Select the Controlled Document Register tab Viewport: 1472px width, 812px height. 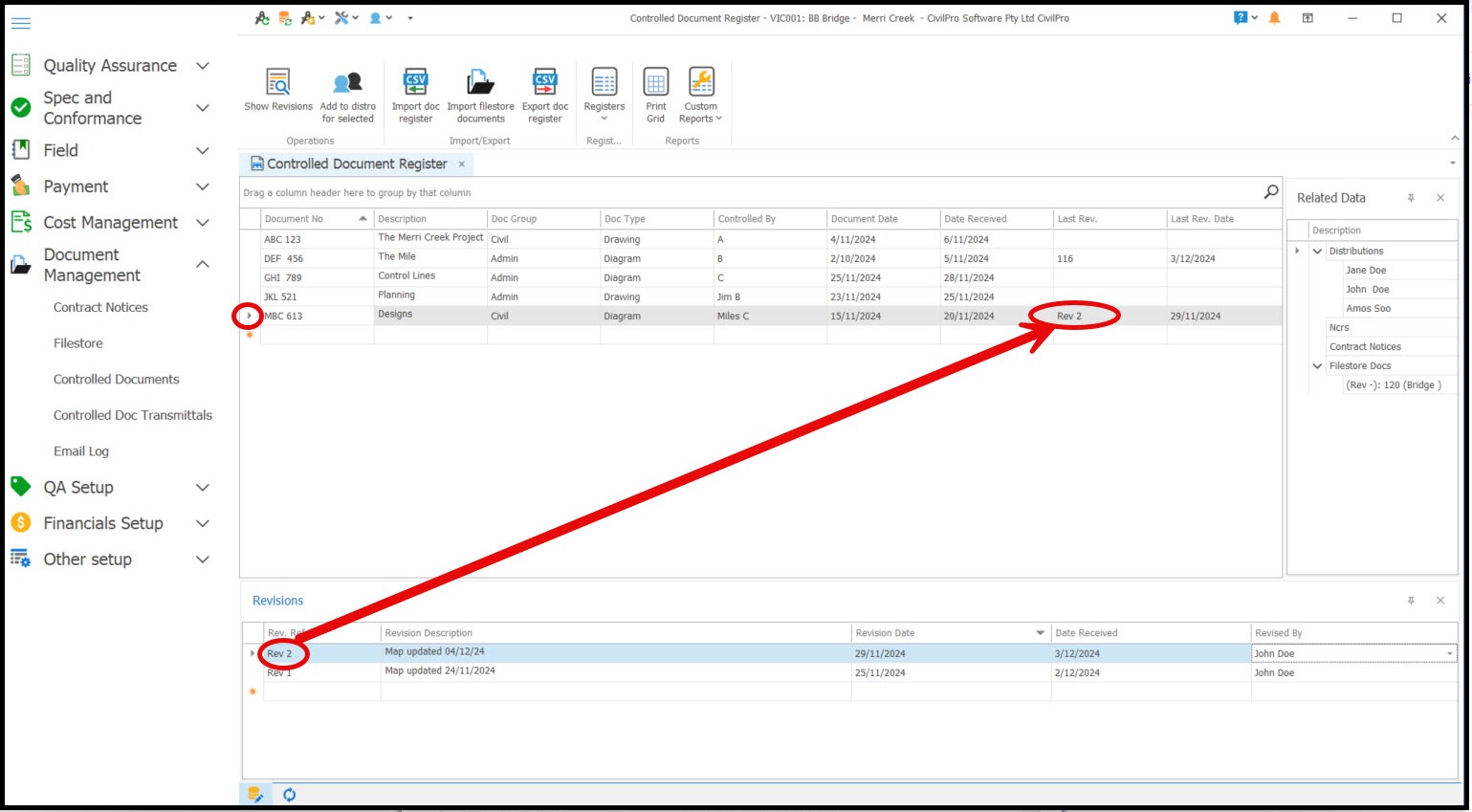pyautogui.click(x=356, y=165)
